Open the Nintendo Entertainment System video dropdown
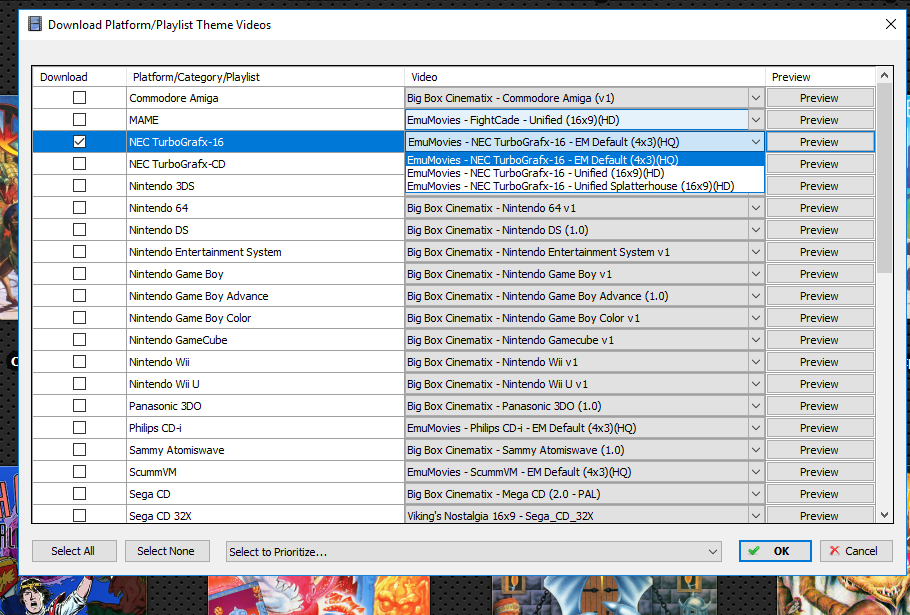This screenshot has height=615, width=910. 756,252
